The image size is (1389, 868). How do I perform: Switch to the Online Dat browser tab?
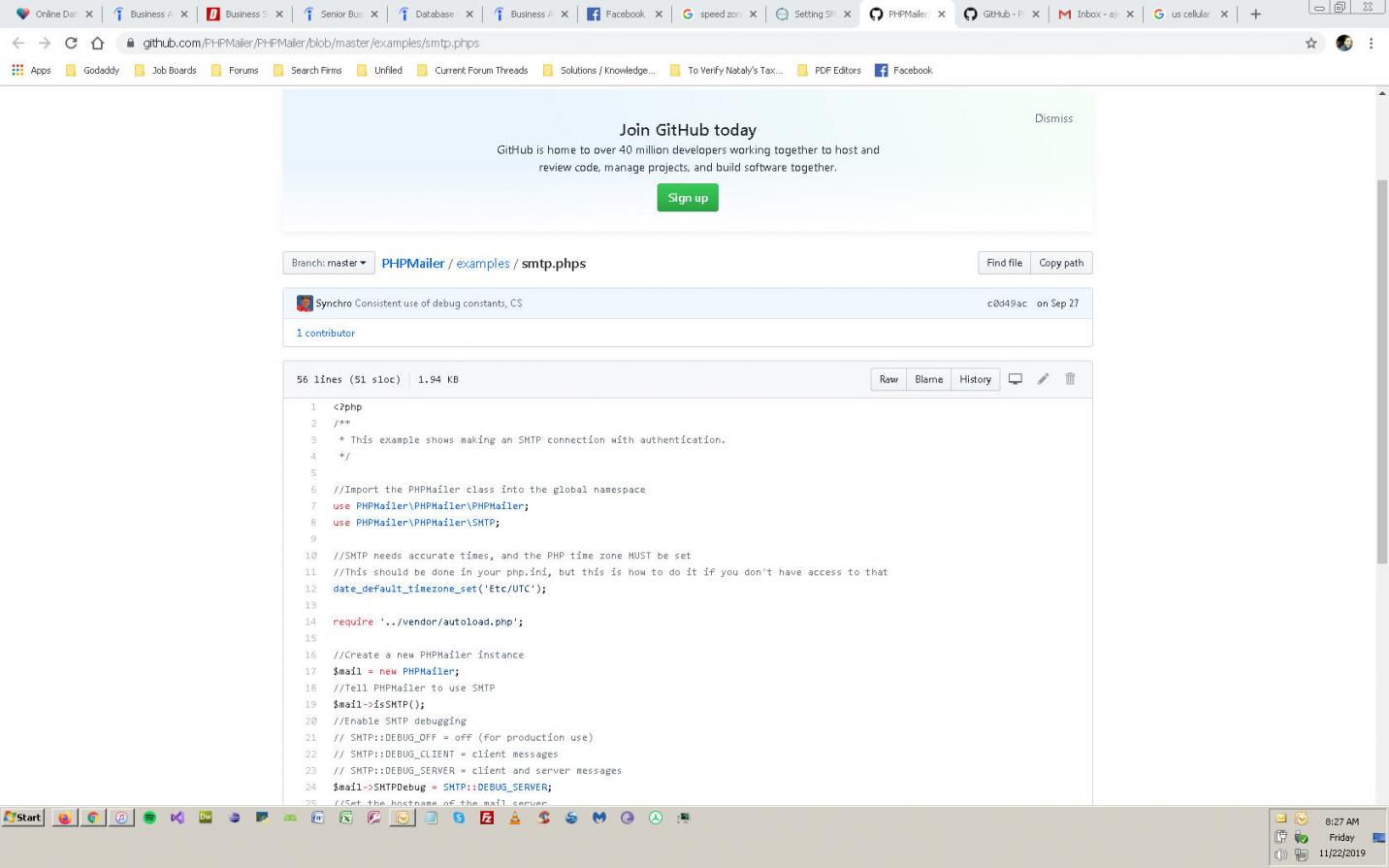(48, 14)
